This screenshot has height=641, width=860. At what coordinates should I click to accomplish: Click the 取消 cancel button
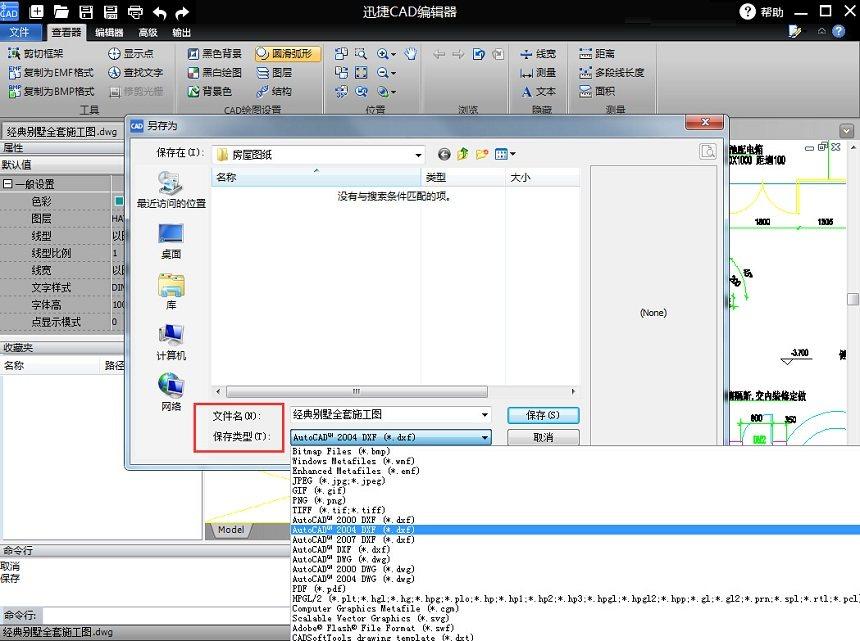tap(543, 437)
